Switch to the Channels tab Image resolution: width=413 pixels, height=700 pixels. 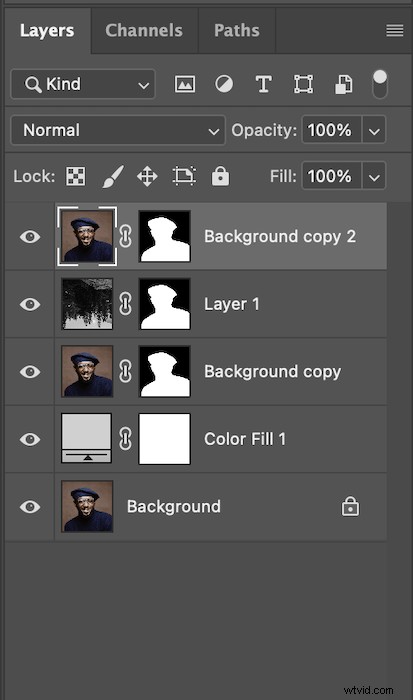coord(144,30)
